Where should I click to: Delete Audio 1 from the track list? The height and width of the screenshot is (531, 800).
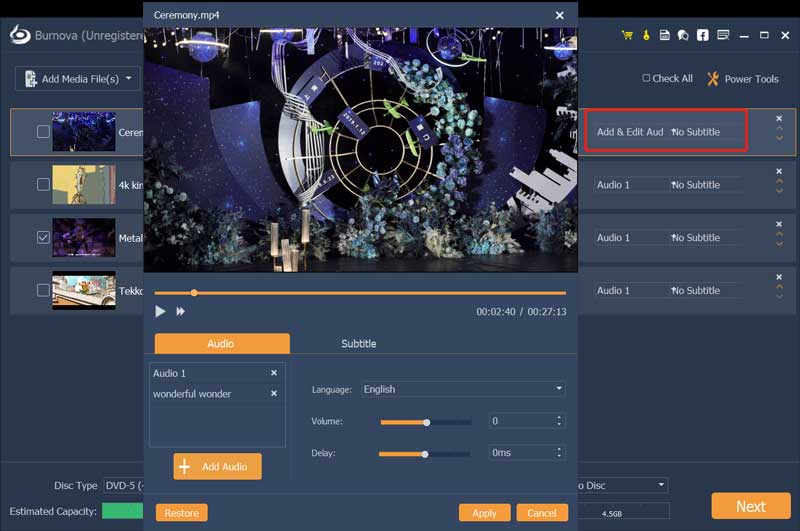pyautogui.click(x=274, y=373)
